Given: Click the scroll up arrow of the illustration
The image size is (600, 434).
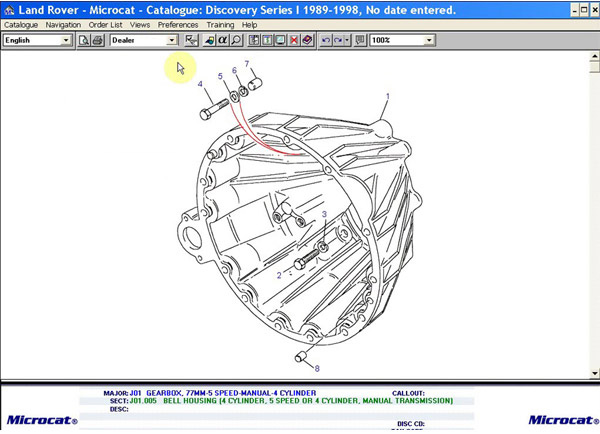Looking at the screenshot, I should click(x=594, y=57).
